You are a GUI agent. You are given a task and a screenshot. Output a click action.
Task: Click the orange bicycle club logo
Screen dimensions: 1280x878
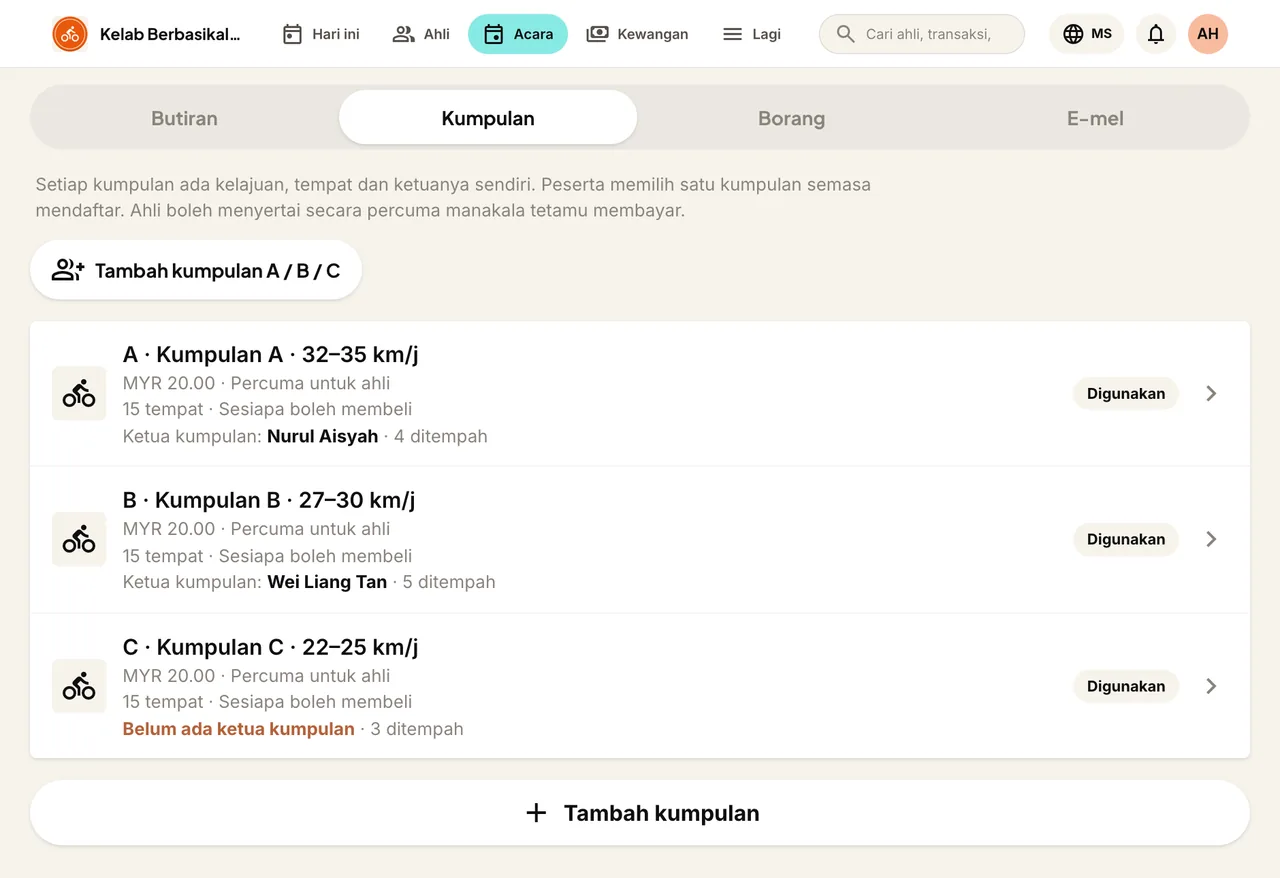(70, 34)
